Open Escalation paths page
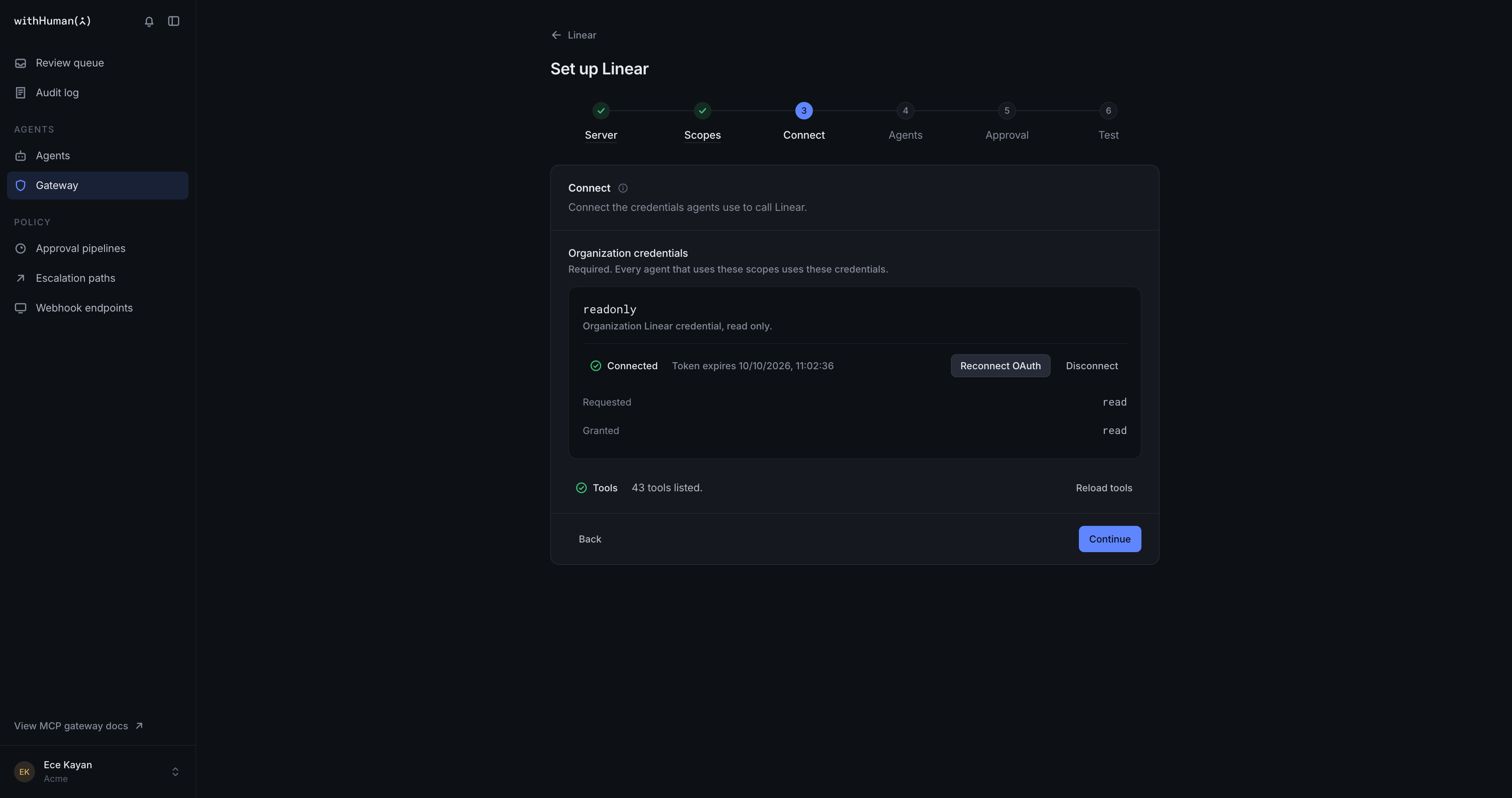Screen dimensions: 1512x798 (x=98, y=278)
